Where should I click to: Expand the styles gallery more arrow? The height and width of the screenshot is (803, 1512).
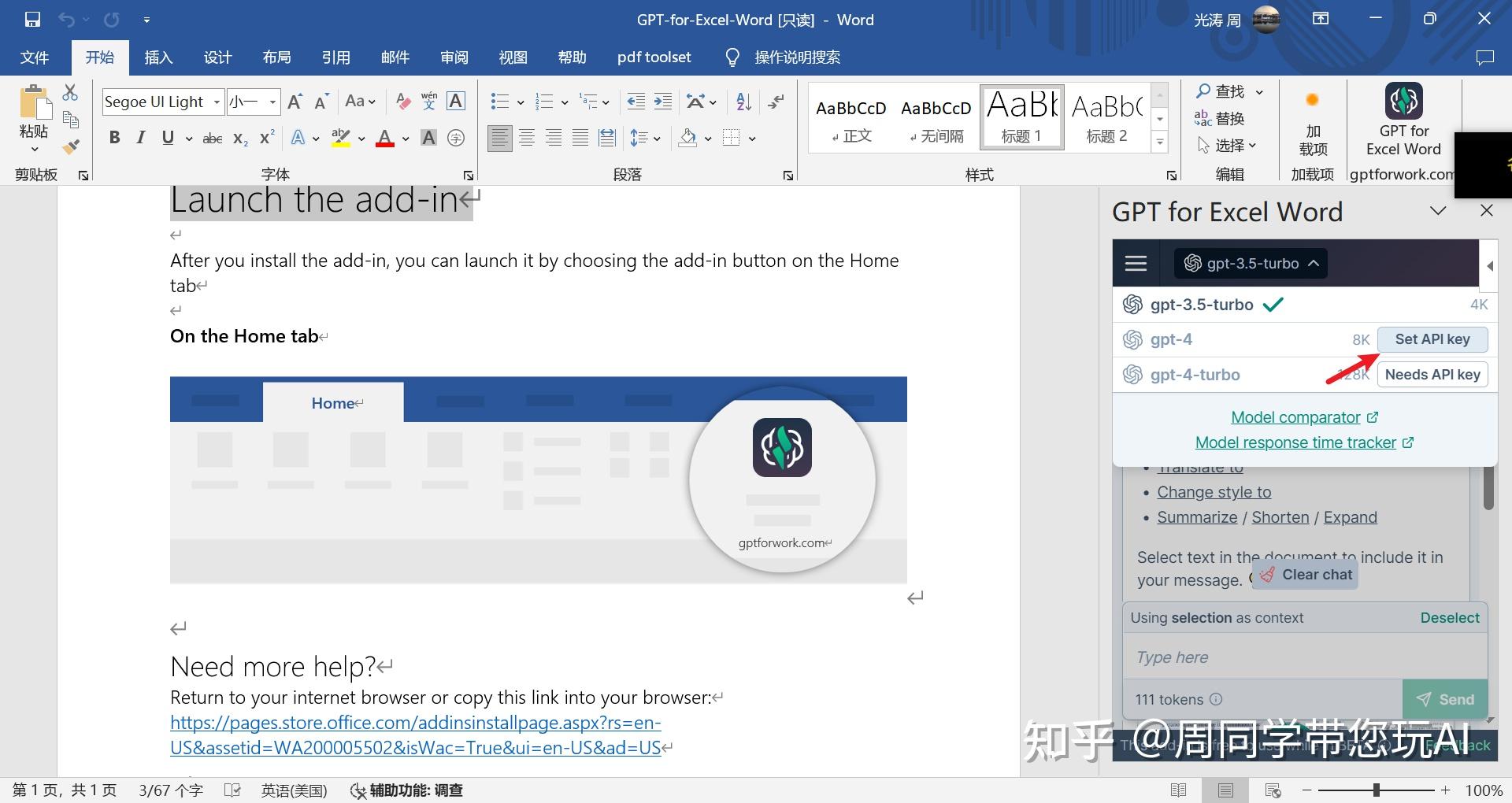point(1159,142)
